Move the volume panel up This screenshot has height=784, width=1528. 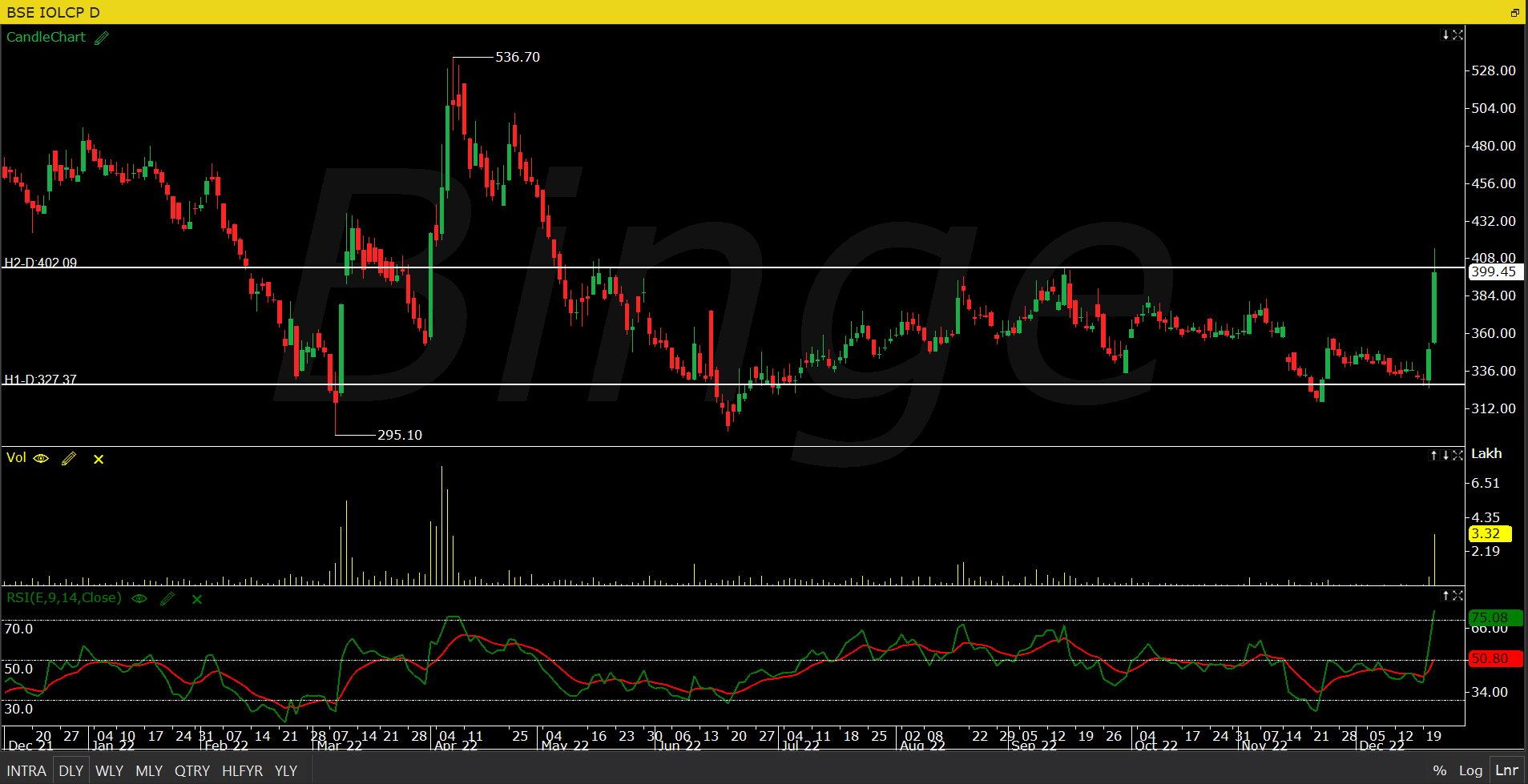coord(1434,455)
